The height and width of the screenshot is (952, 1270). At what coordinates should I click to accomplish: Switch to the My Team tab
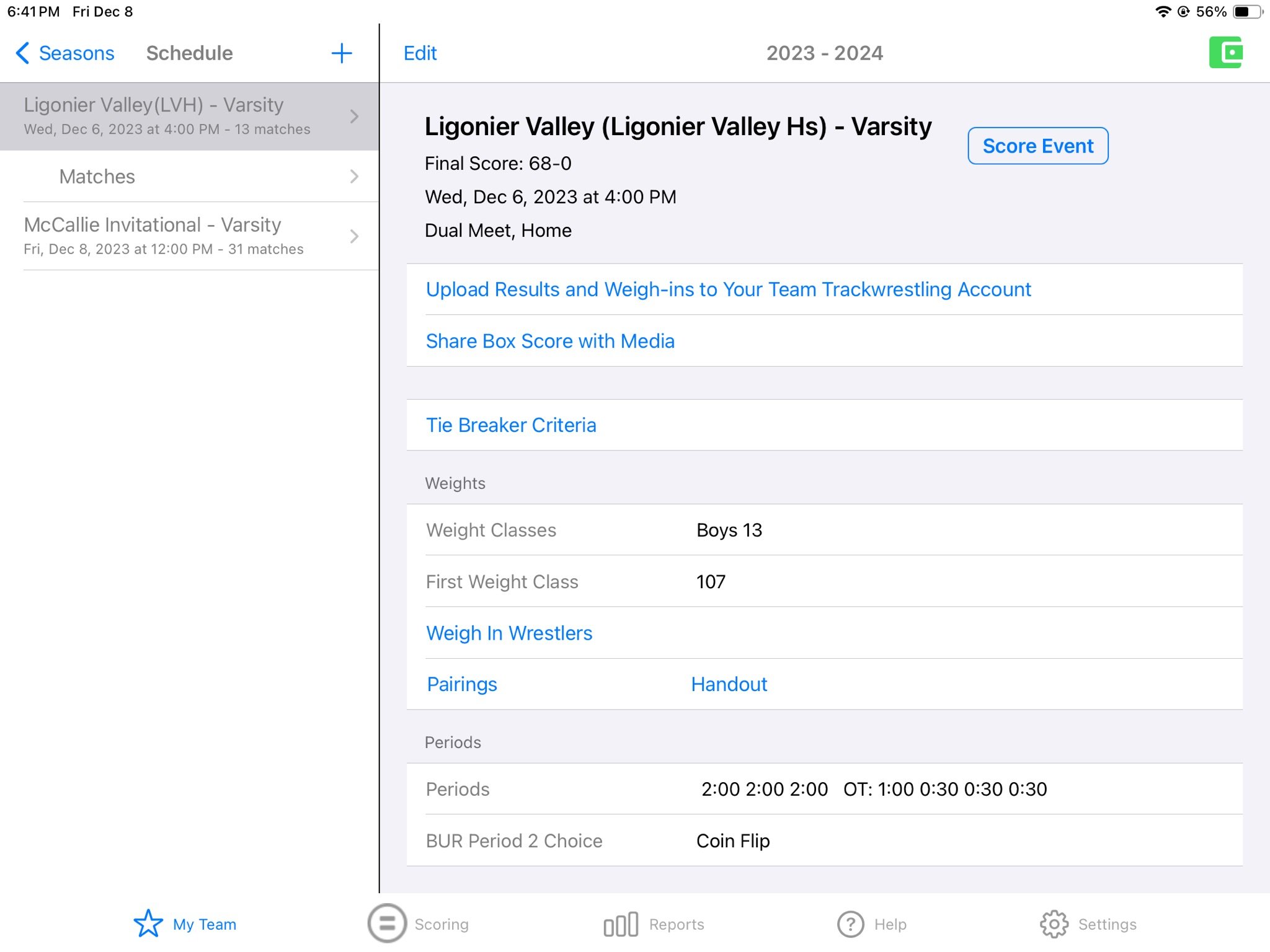[185, 923]
